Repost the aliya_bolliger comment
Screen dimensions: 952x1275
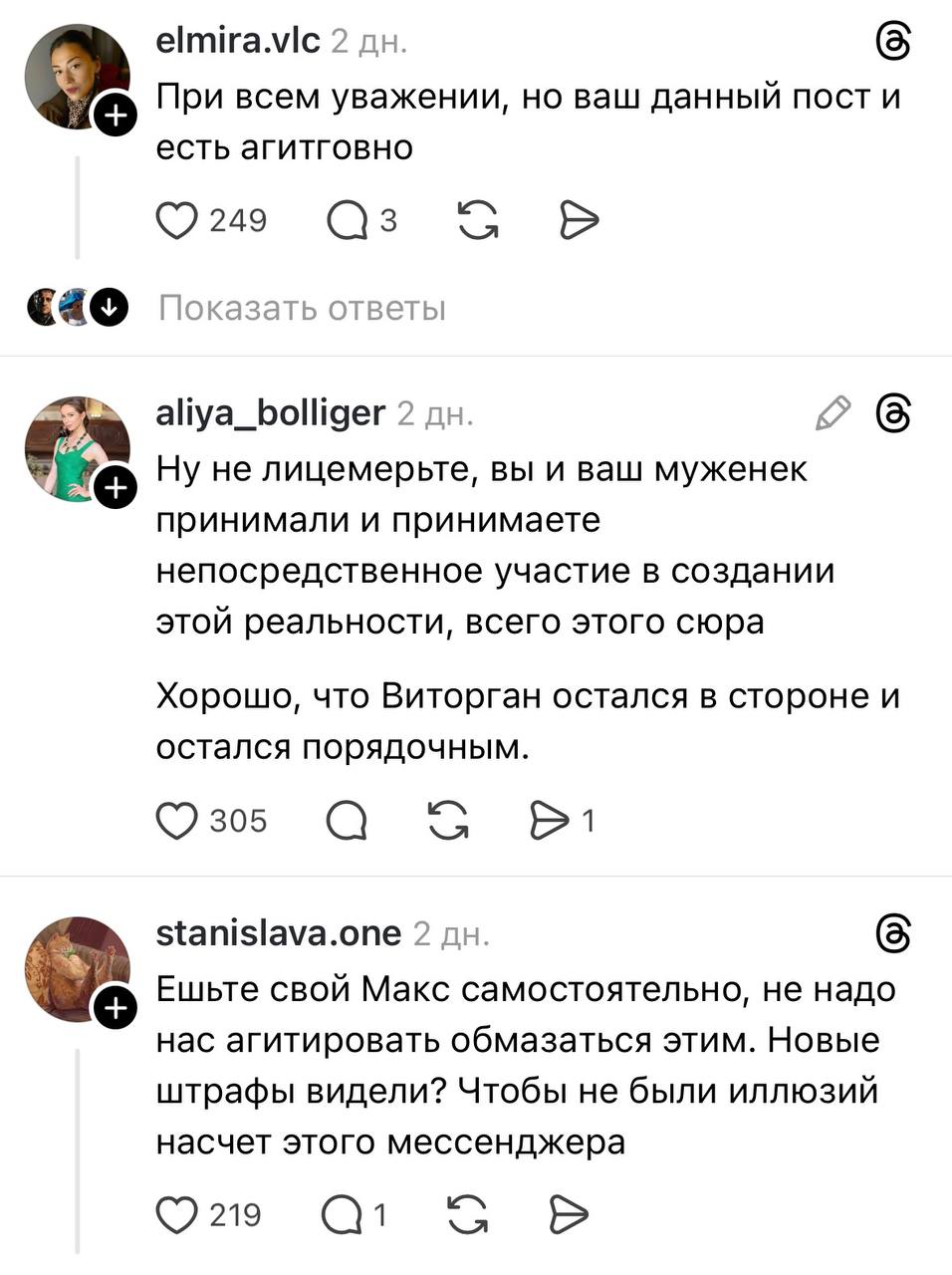coord(448,821)
